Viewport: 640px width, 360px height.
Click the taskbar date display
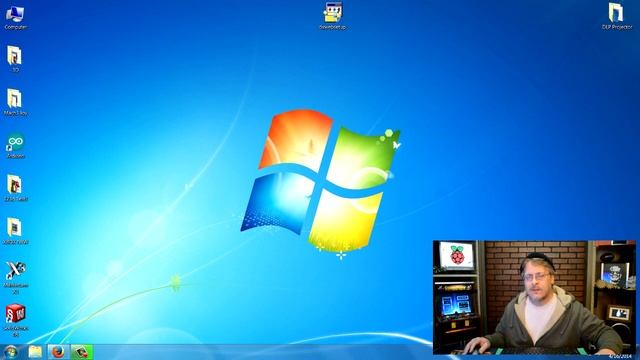620,356
